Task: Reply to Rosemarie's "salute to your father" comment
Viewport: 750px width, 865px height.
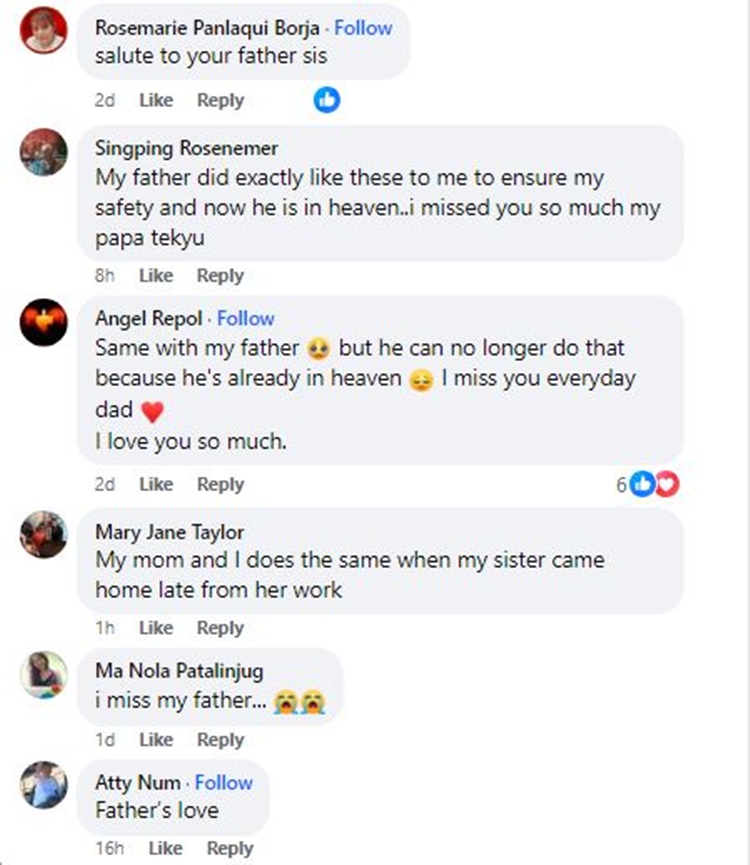Action: tap(220, 100)
